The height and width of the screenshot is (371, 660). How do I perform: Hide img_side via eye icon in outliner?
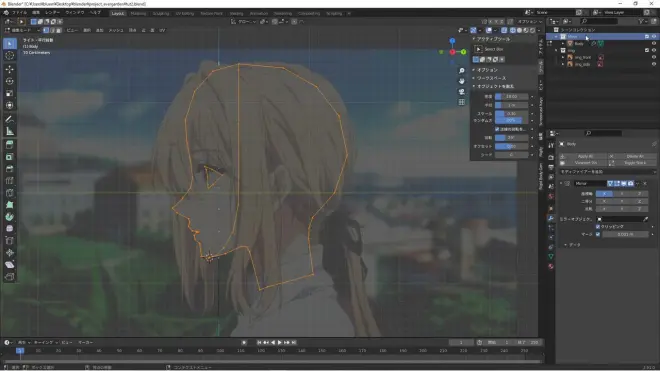click(x=654, y=64)
